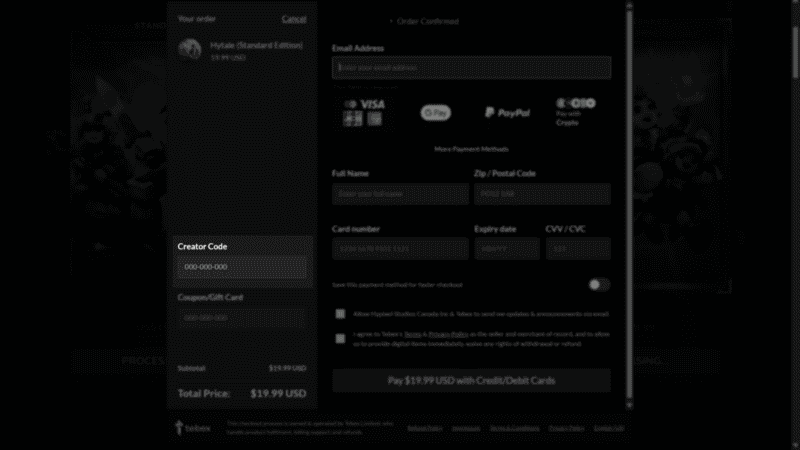This screenshot has width=800, height=450.
Task: Click Pay $19.99 USD with Credit/Debit Cards
Action: click(x=471, y=381)
